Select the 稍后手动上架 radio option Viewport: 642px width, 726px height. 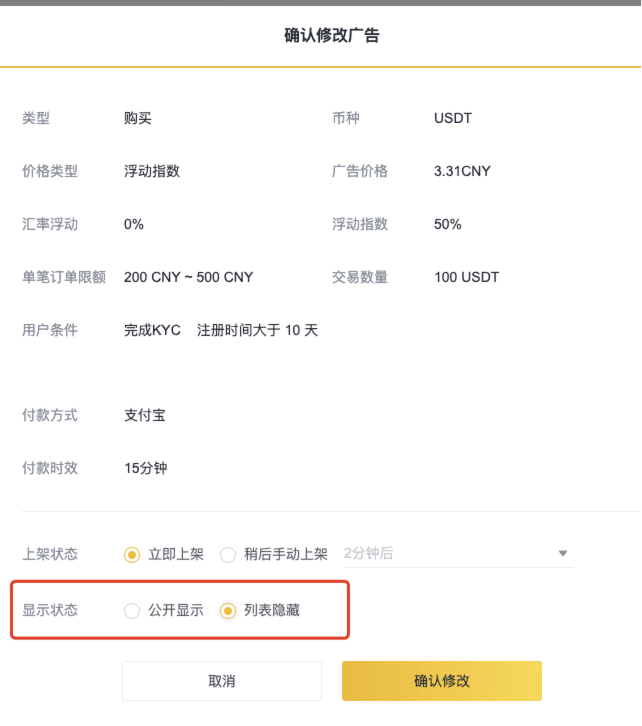228,554
